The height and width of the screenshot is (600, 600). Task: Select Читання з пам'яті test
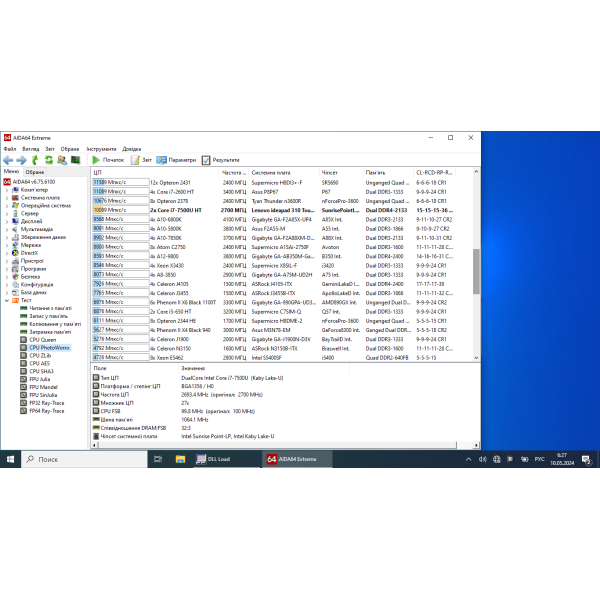(x=50, y=308)
